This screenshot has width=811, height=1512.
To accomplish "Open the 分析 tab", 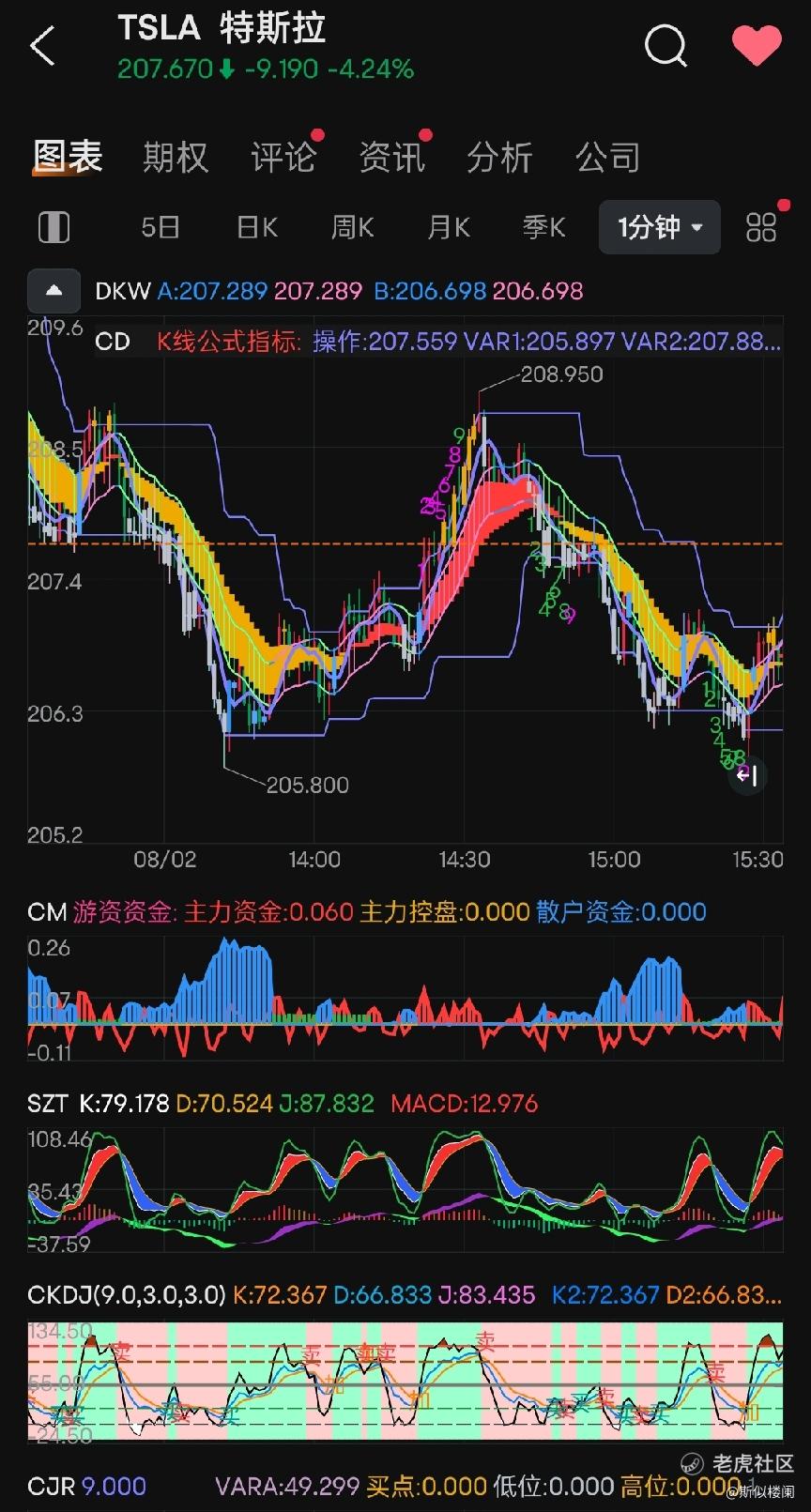I will (x=499, y=157).
